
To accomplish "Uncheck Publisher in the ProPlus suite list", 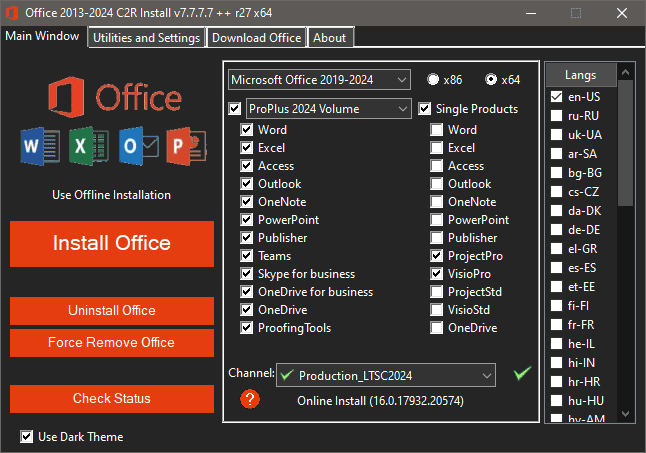I will [247, 238].
